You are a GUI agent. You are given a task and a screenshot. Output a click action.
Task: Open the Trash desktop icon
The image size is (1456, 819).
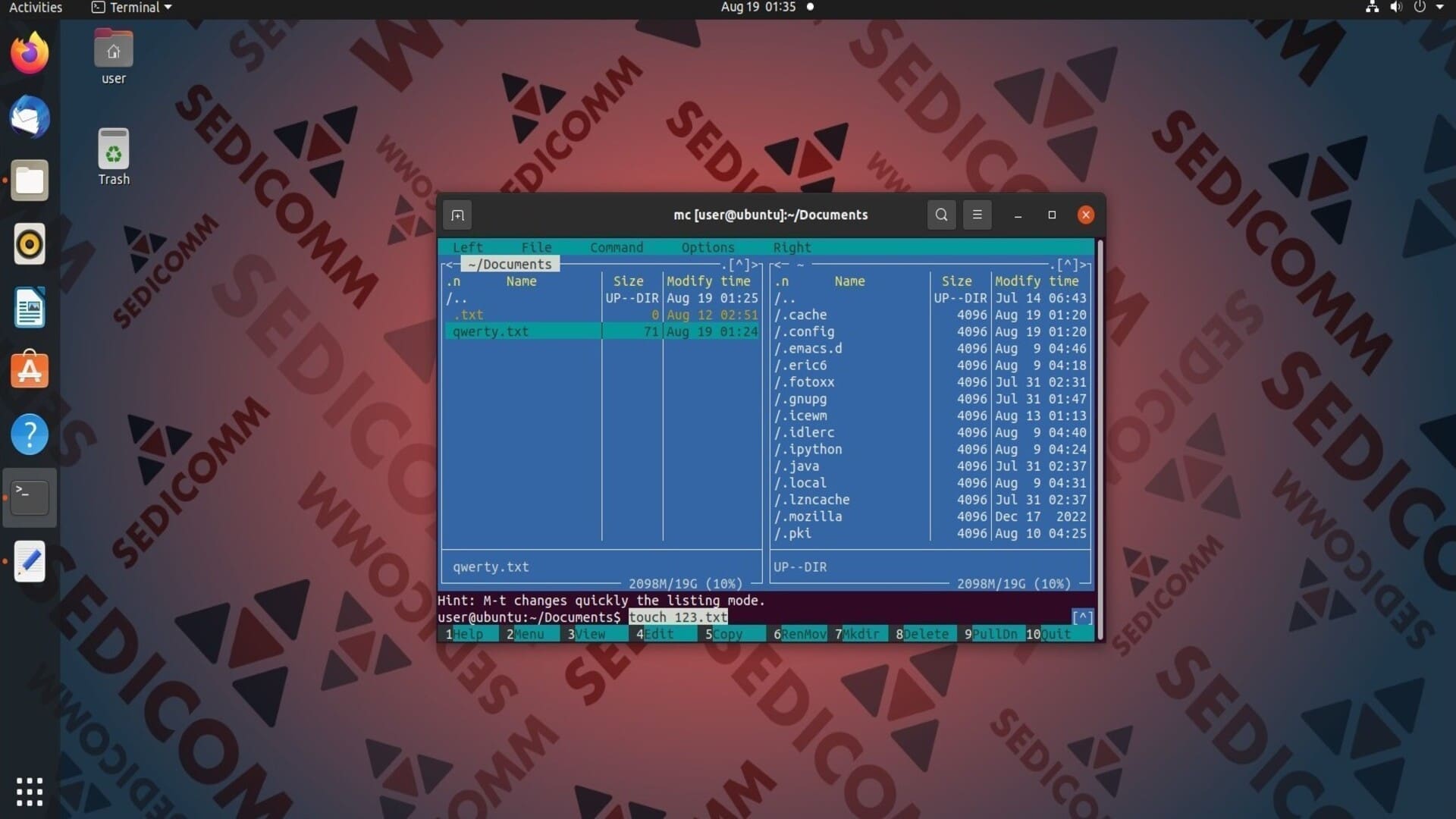coord(114,157)
